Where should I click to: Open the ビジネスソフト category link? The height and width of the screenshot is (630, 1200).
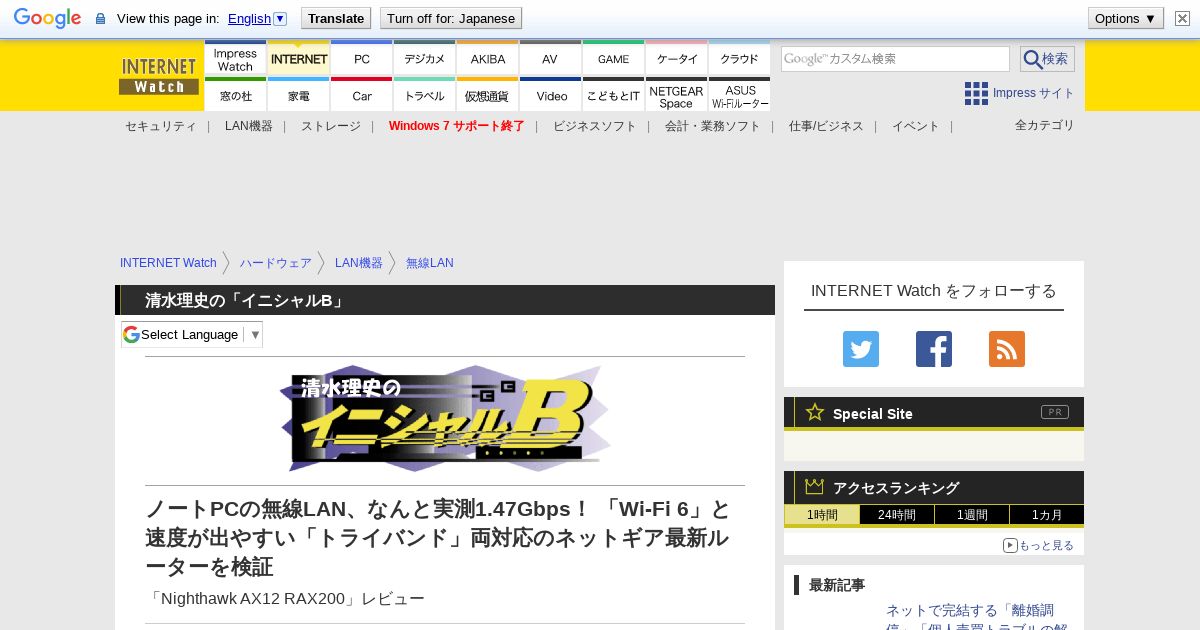point(595,126)
